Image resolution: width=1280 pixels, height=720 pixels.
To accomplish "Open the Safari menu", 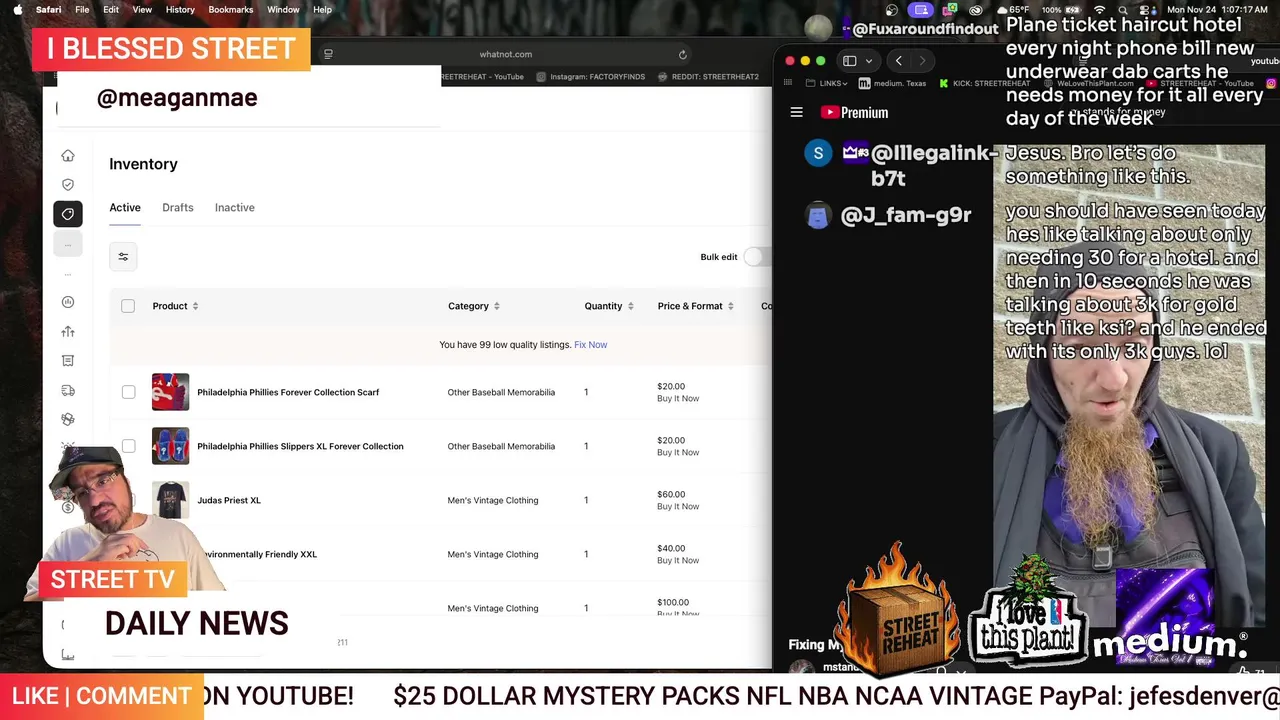I will 48,10.
